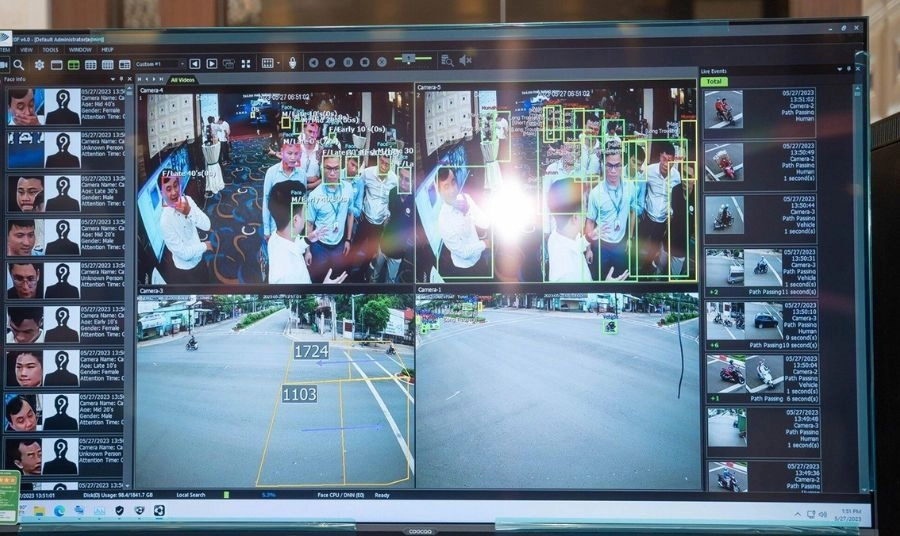
Task: Open the TOOLS menu
Action: pyautogui.click(x=51, y=51)
